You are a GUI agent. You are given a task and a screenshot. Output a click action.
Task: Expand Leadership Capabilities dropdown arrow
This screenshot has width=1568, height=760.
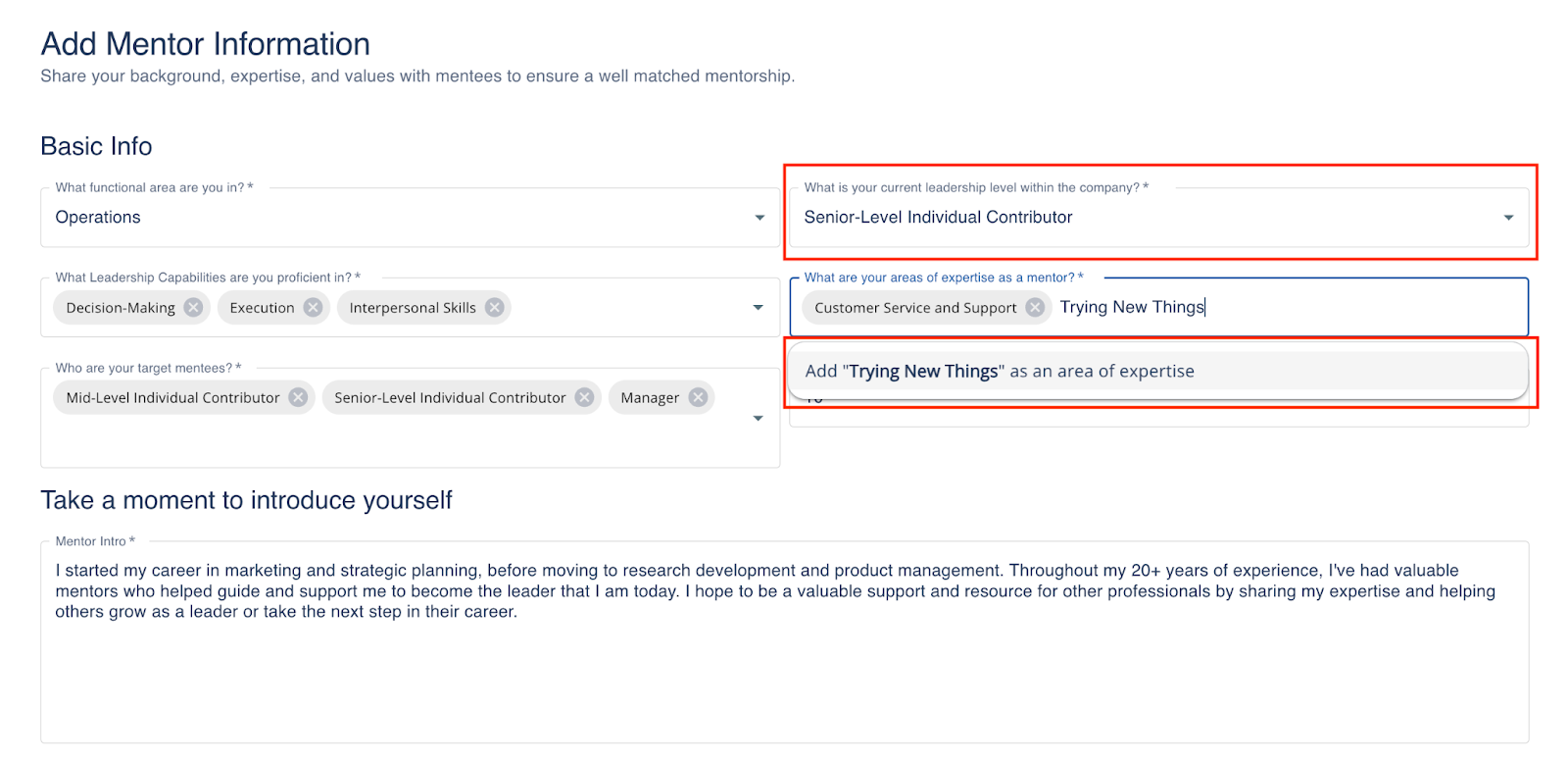pos(758,308)
